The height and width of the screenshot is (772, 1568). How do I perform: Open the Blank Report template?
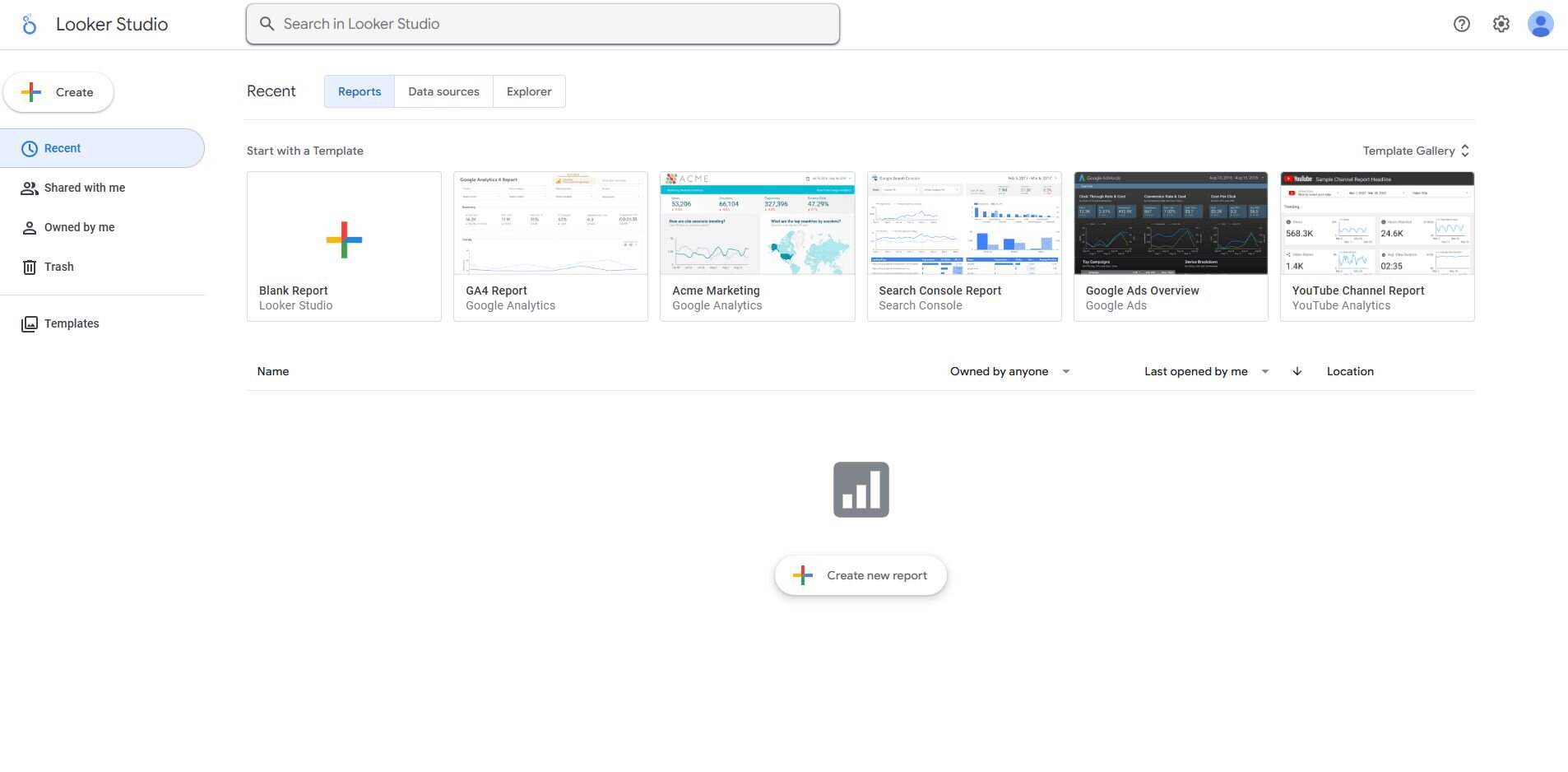click(x=344, y=245)
